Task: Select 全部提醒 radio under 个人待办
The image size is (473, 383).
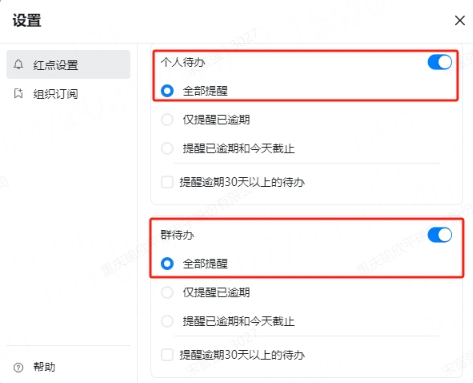Action: [167, 91]
